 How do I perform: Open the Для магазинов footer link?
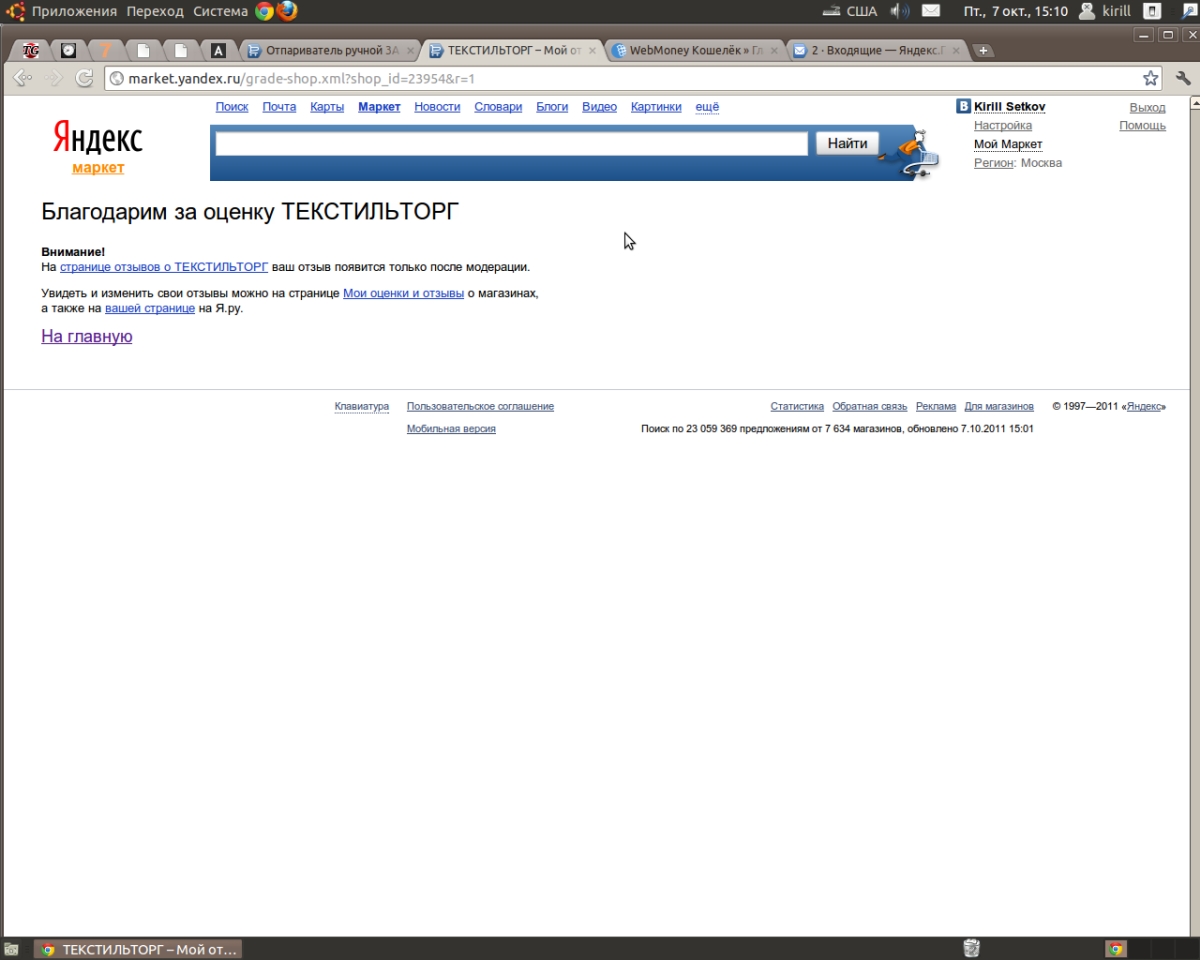999,406
